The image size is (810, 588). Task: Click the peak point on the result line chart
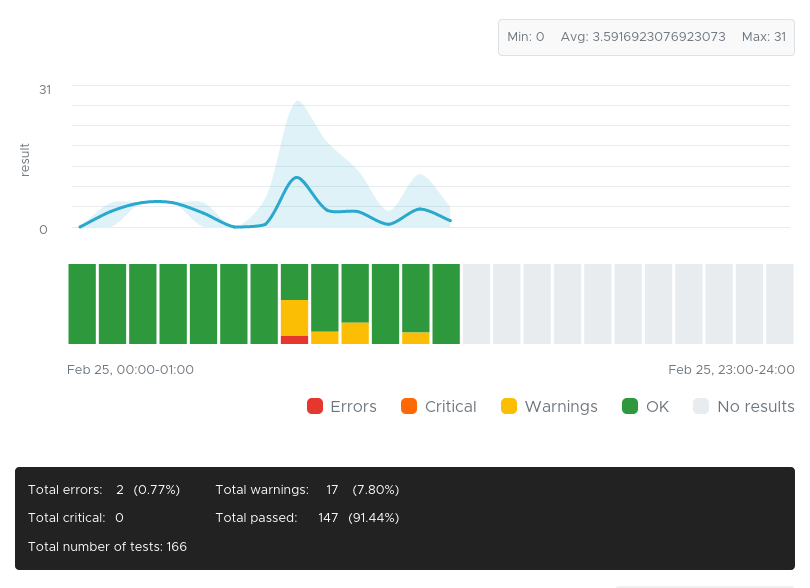pos(295,178)
